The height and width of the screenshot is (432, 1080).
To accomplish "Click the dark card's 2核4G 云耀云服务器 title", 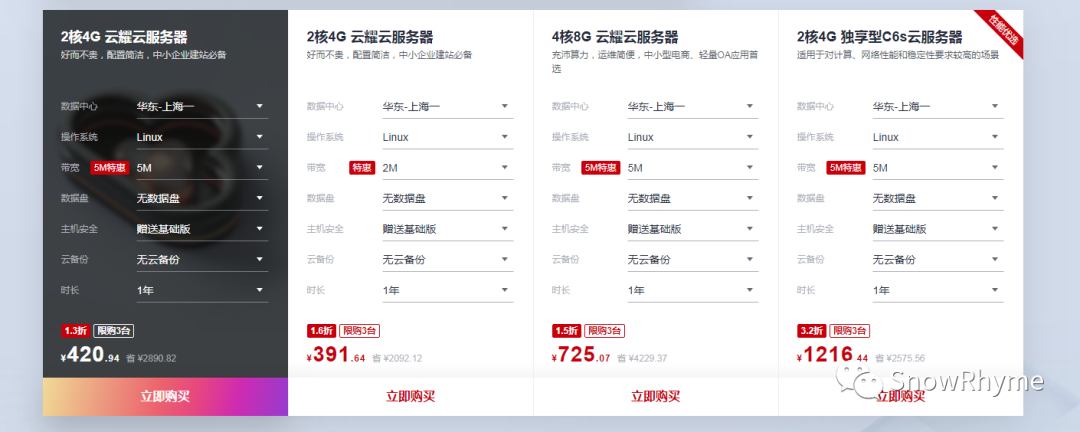I will coord(124,37).
